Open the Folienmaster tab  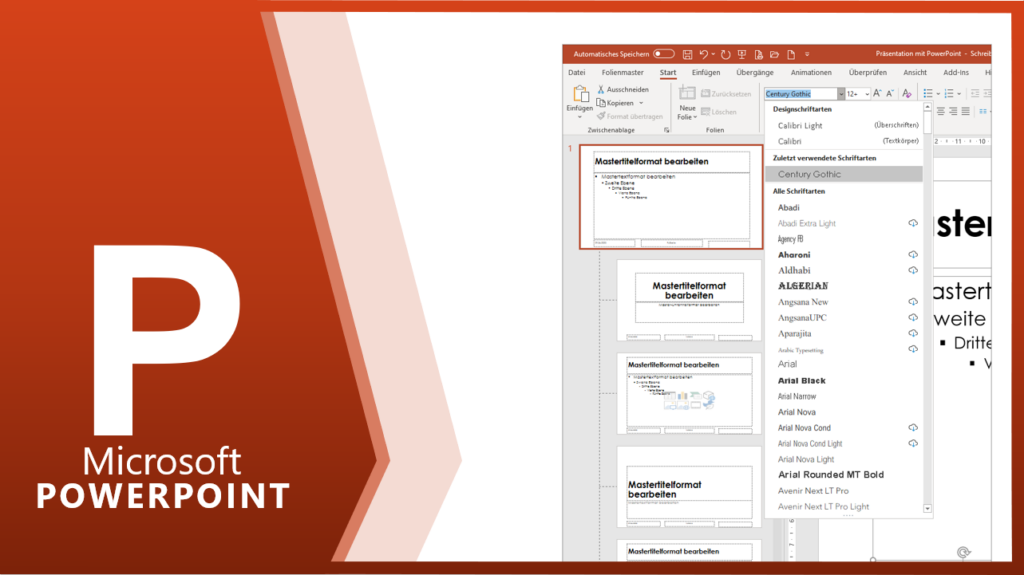click(x=622, y=72)
